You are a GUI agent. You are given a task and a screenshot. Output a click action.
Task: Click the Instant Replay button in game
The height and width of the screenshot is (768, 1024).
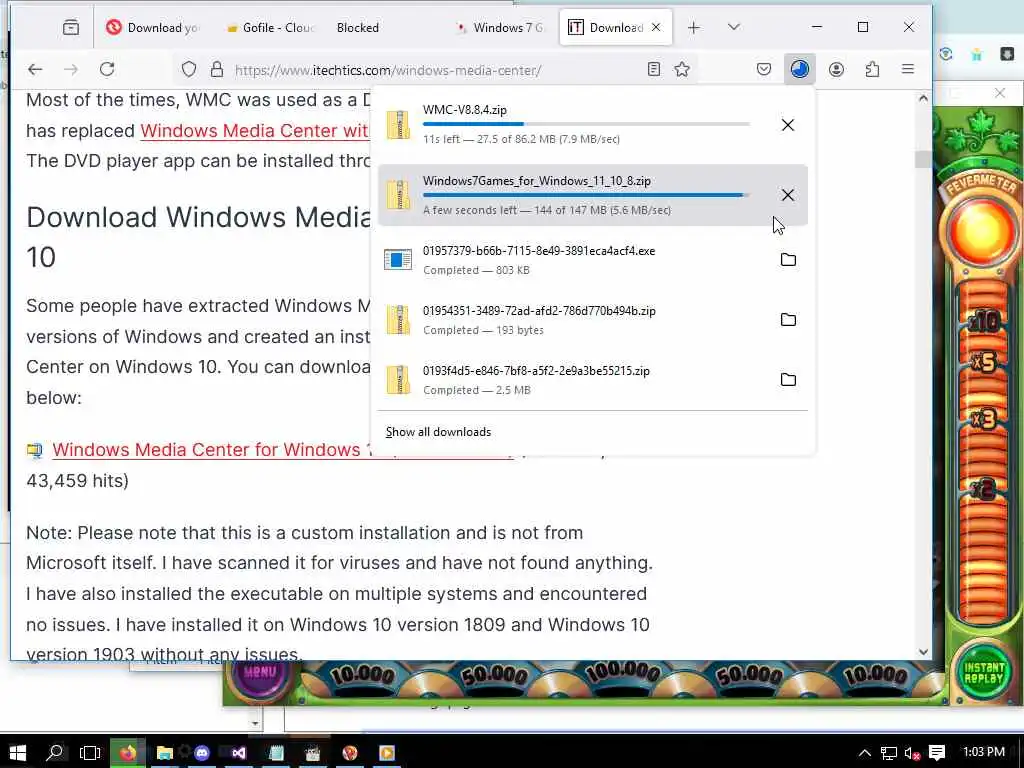(x=983, y=673)
